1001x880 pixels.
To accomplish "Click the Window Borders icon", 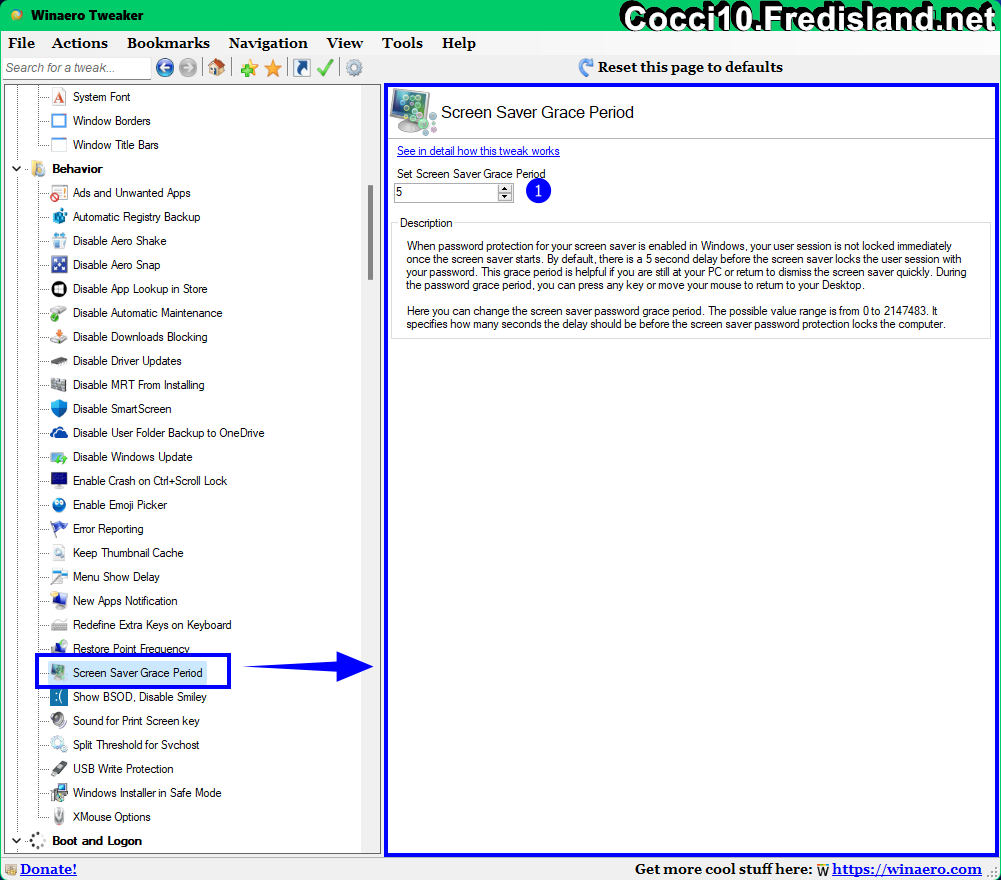I will click(x=59, y=121).
